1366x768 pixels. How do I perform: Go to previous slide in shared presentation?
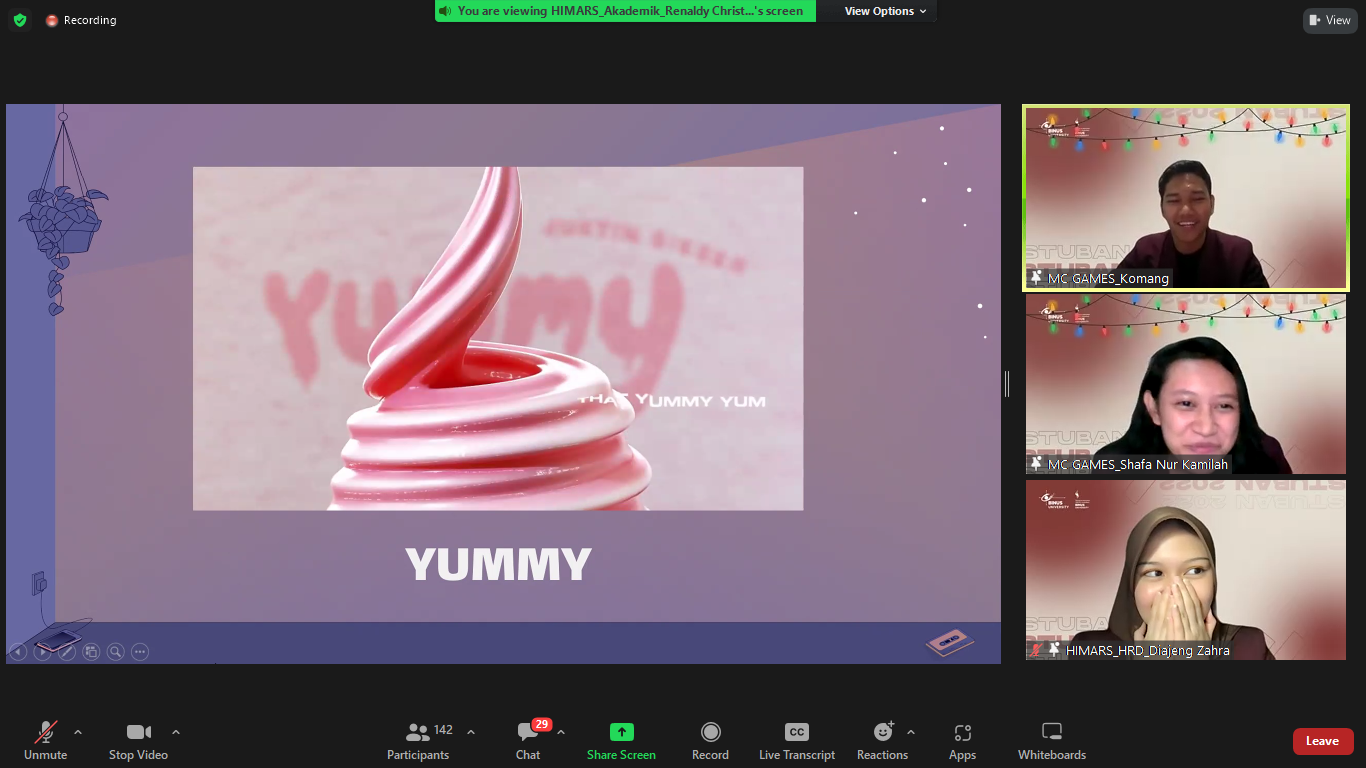[x=18, y=652]
